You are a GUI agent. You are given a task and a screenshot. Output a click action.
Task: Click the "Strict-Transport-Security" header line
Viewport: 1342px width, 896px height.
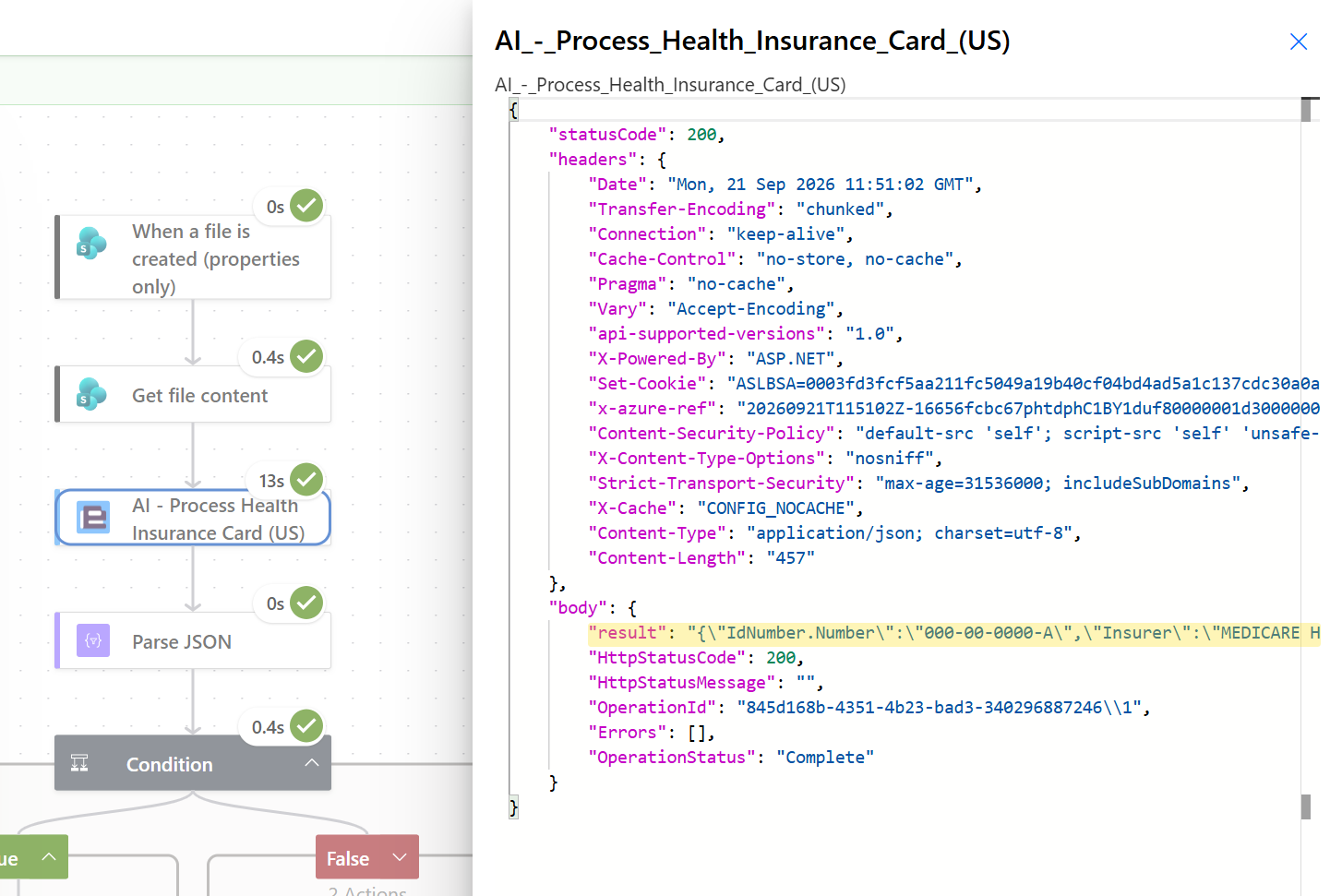coord(918,484)
